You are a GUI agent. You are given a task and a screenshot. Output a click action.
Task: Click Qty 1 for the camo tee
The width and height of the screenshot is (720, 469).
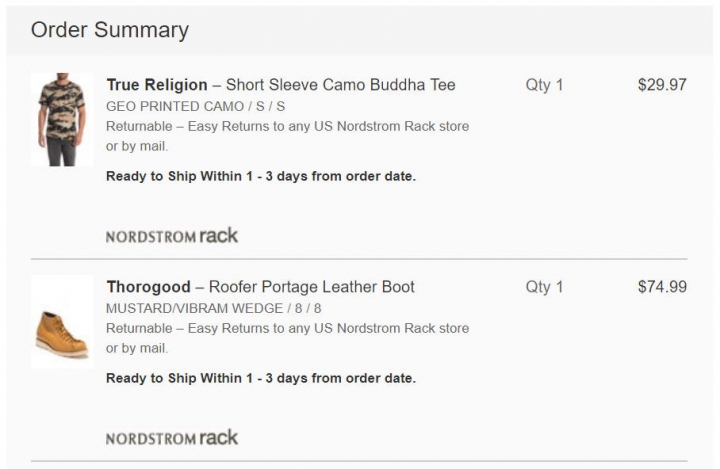click(x=544, y=85)
